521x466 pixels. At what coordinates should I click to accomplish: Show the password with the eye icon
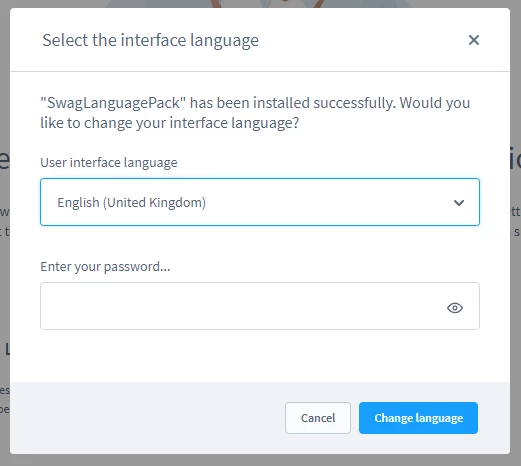pos(455,308)
